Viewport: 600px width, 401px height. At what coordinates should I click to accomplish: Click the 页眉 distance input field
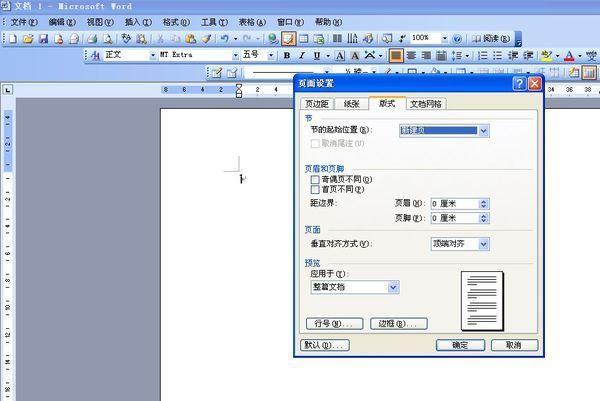coord(453,204)
